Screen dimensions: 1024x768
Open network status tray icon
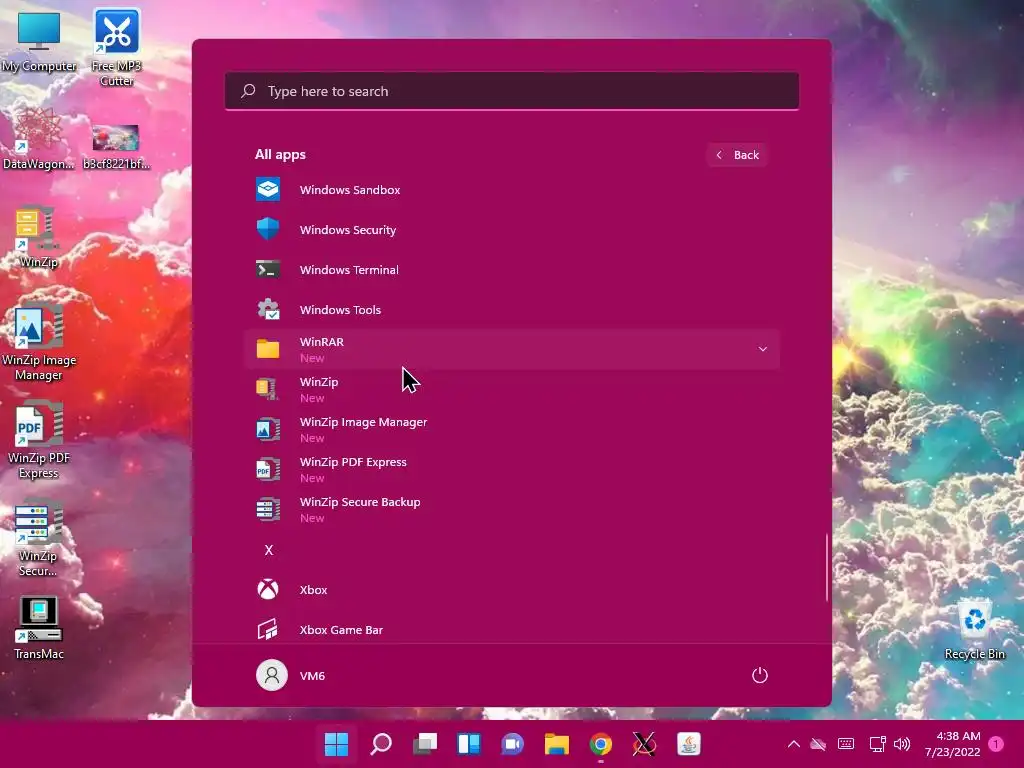(877, 744)
